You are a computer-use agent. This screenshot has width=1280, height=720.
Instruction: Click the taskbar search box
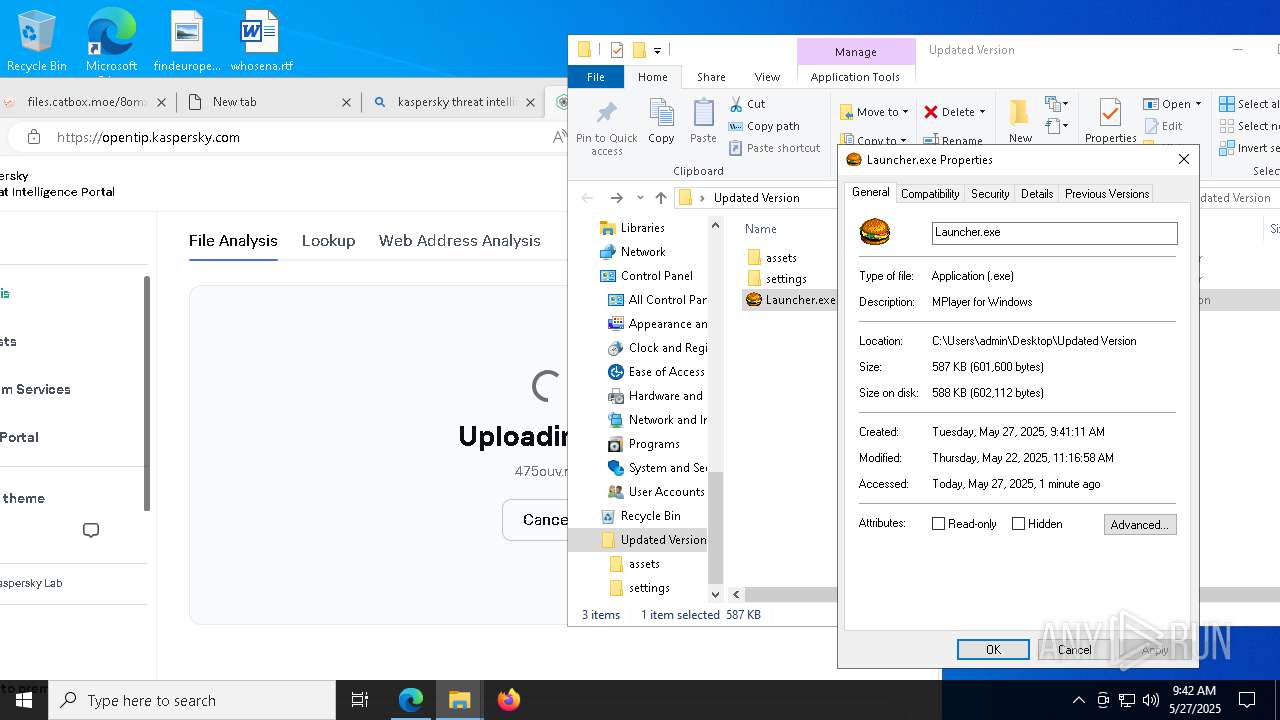tap(192, 700)
